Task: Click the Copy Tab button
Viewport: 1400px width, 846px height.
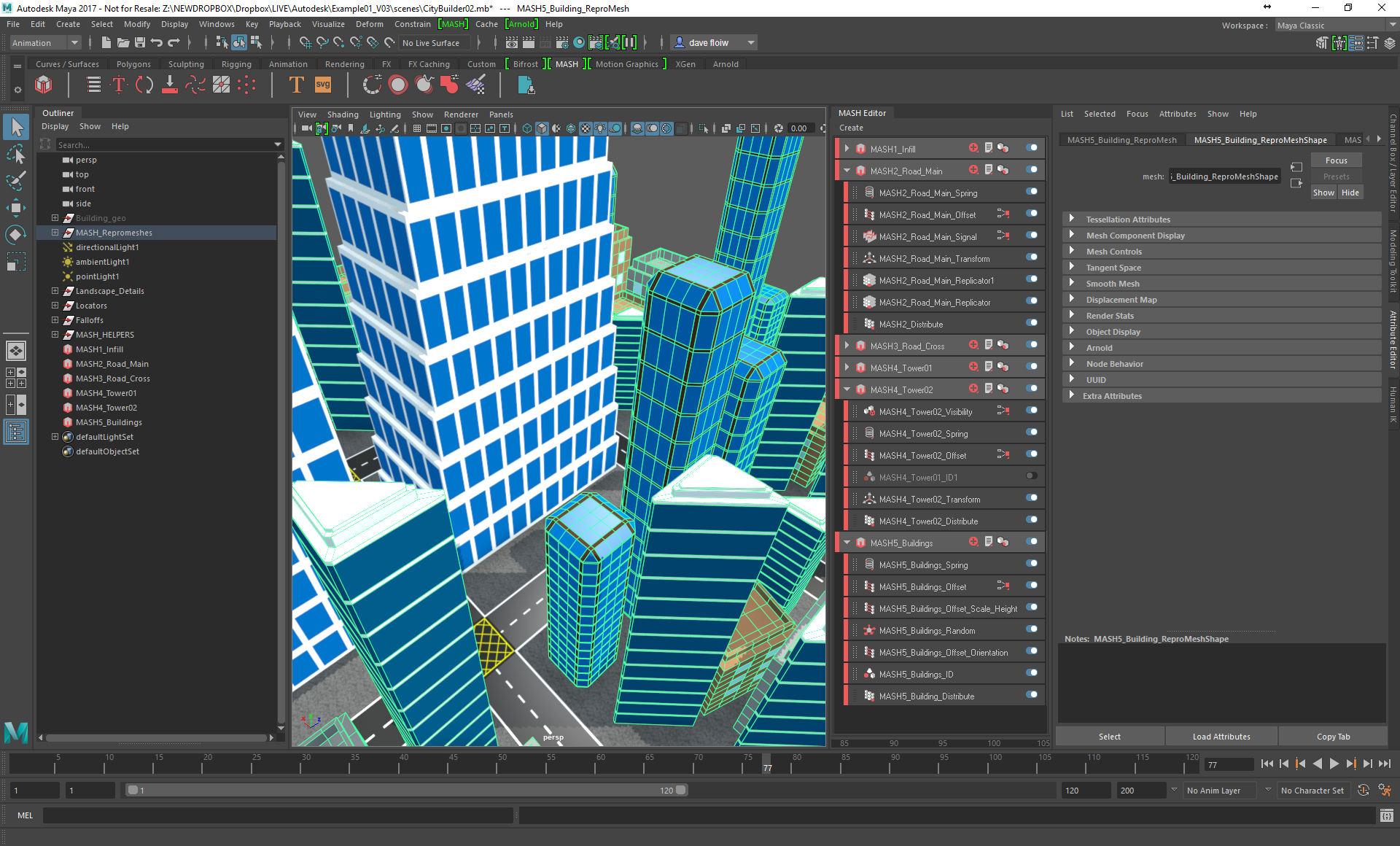Action: pos(1332,737)
